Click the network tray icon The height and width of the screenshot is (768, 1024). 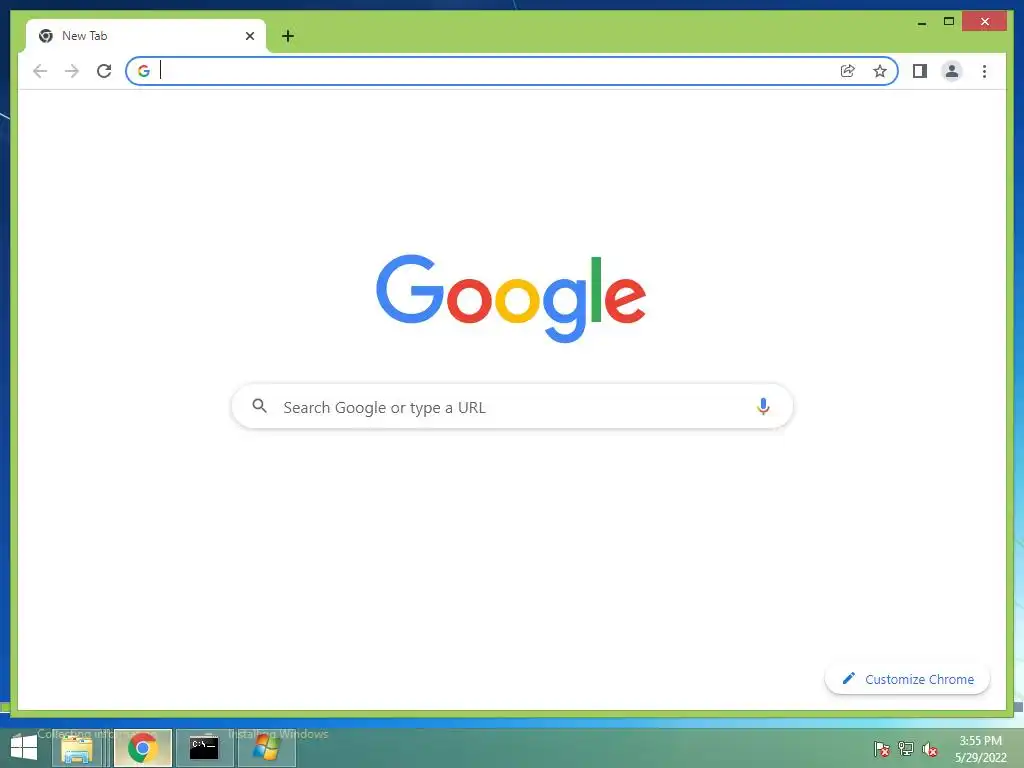coord(906,748)
